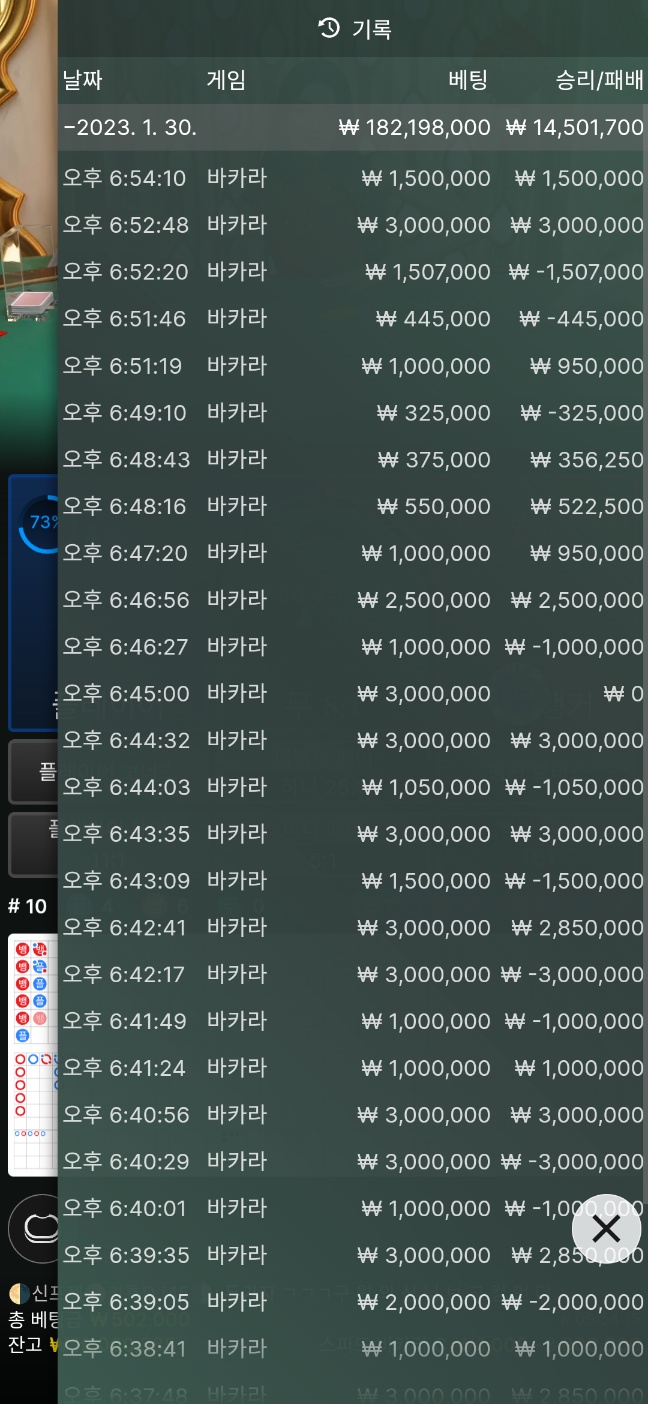Select the ₩ 2,000,000 bet amount

point(424,1302)
